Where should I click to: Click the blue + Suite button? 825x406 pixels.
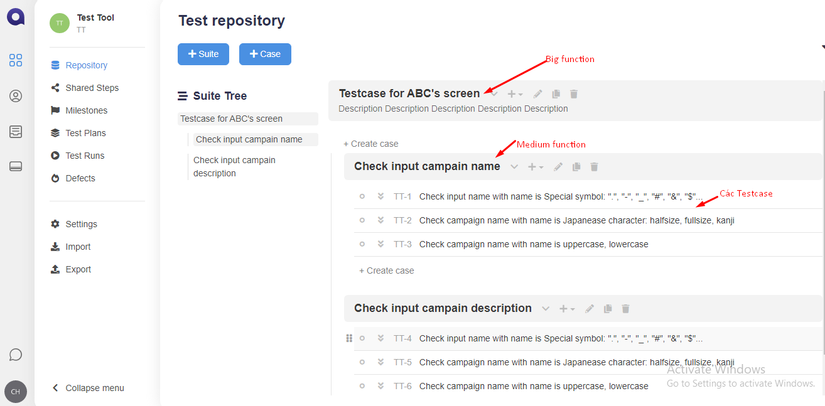[203, 54]
